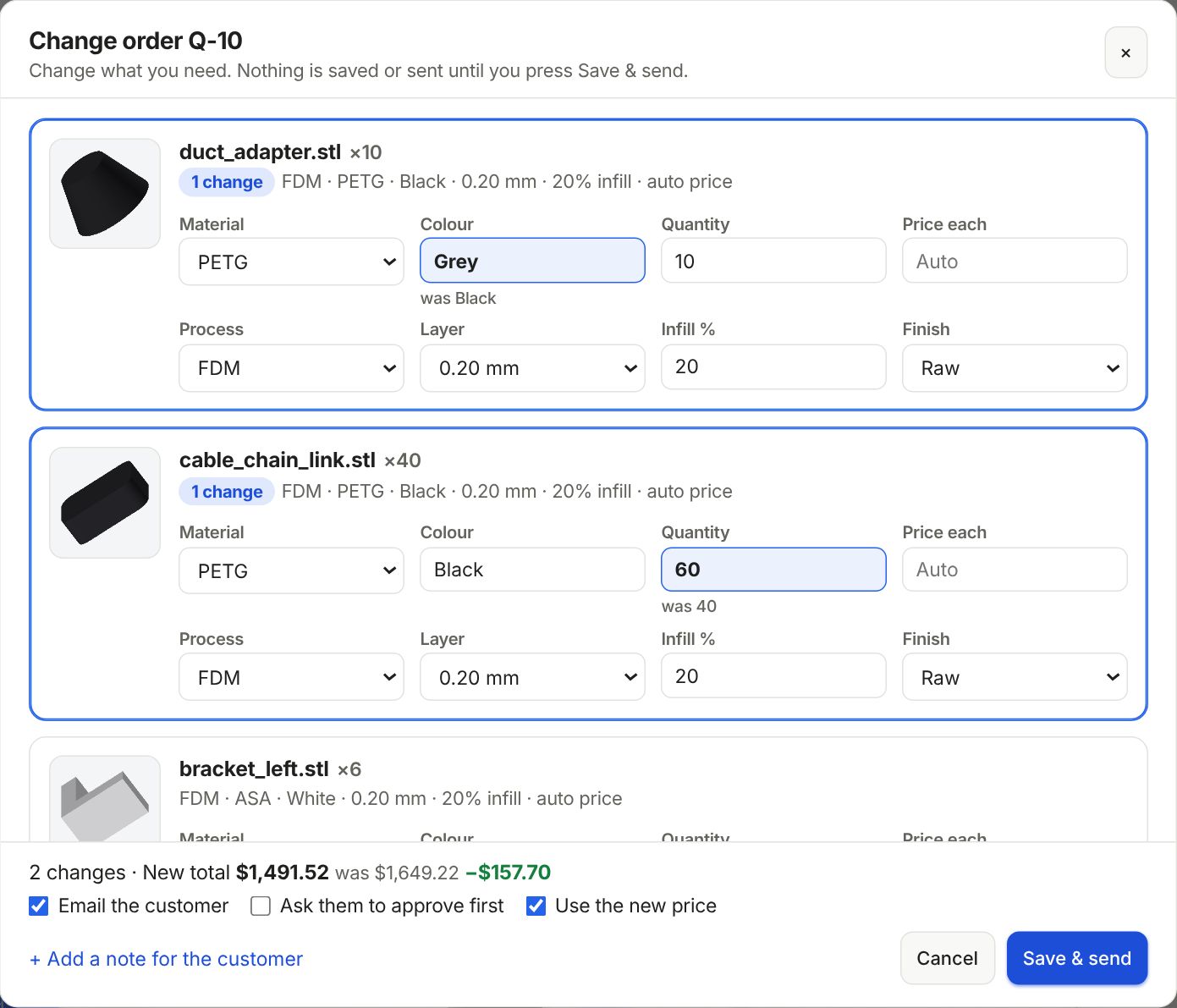Screen dimensions: 1177x1008
Task: Click 'Change order Q-10' dialog title
Action: coord(135,41)
